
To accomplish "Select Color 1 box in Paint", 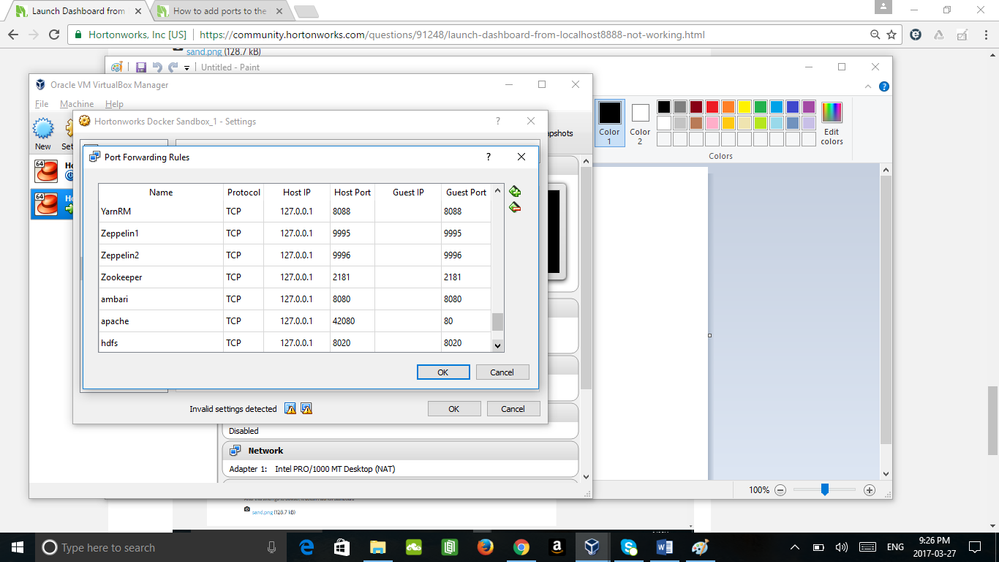I will 609,123.
